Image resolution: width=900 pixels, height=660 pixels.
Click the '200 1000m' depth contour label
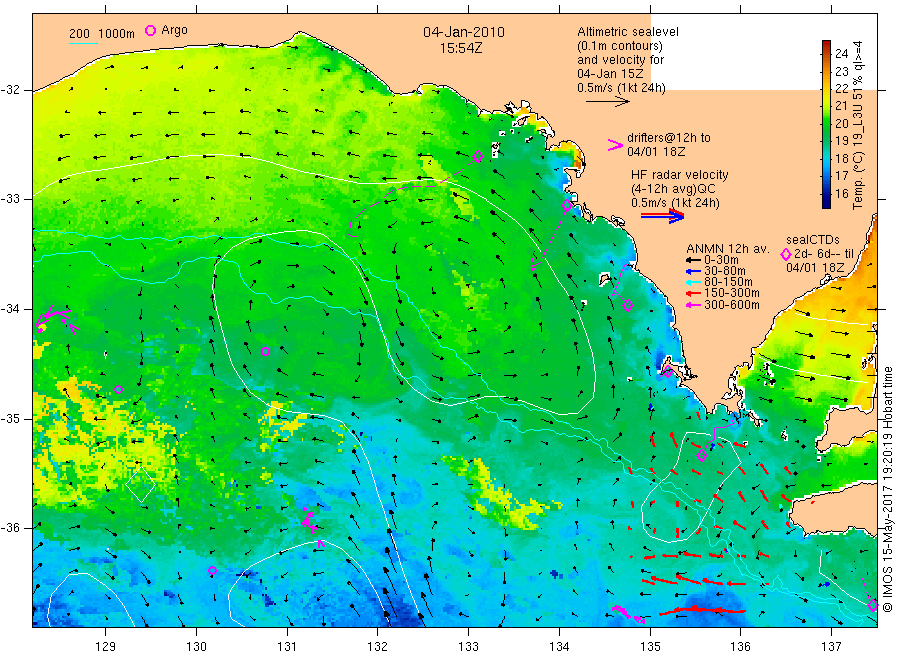click(x=102, y=33)
